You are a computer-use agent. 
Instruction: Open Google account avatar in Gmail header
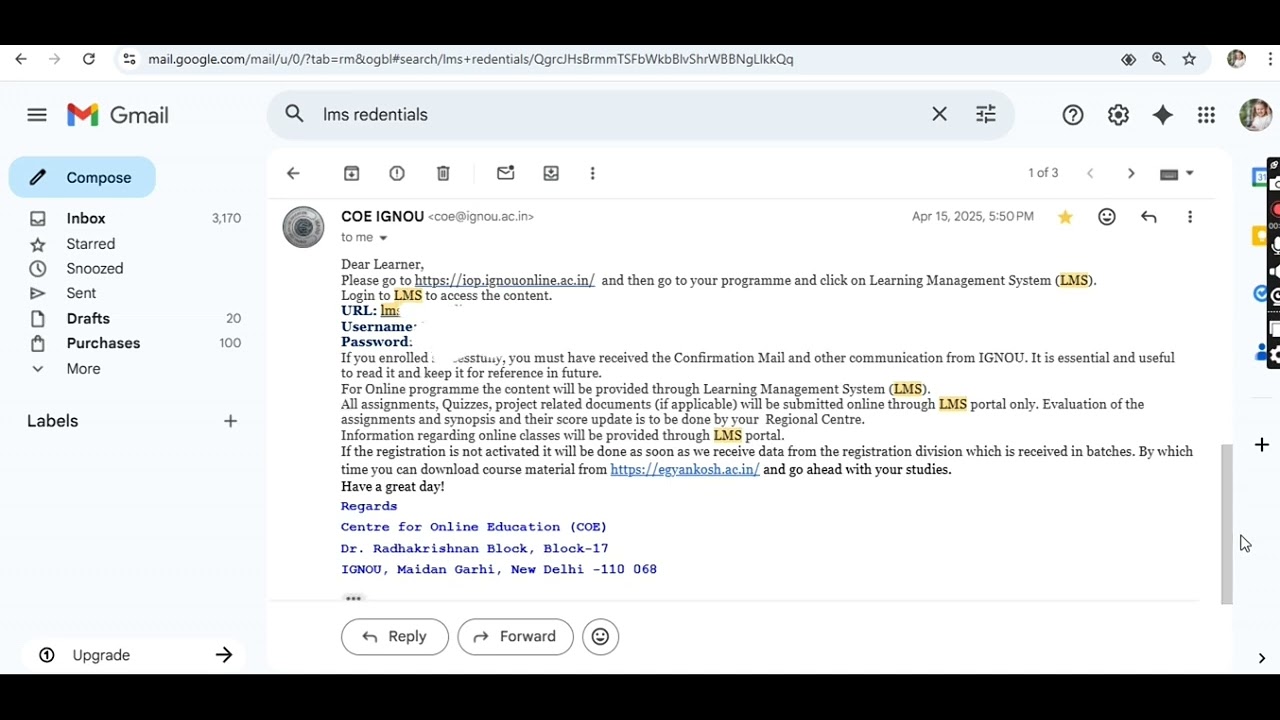pyautogui.click(x=1255, y=115)
